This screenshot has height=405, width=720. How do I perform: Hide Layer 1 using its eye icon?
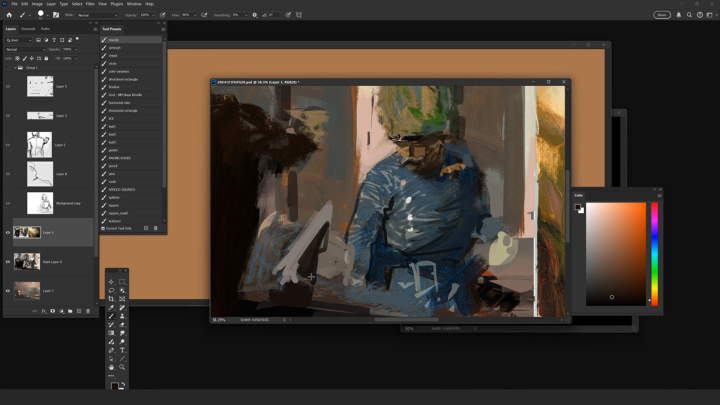point(8,232)
